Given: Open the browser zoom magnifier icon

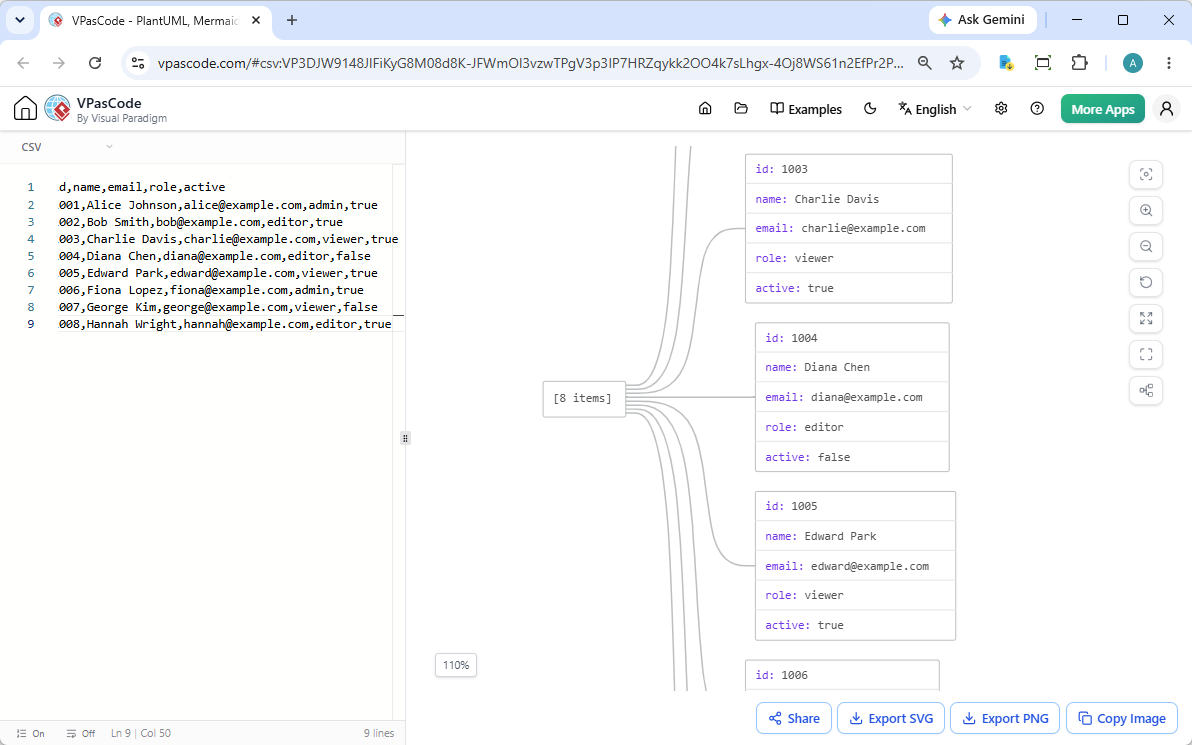Looking at the screenshot, I should point(924,63).
